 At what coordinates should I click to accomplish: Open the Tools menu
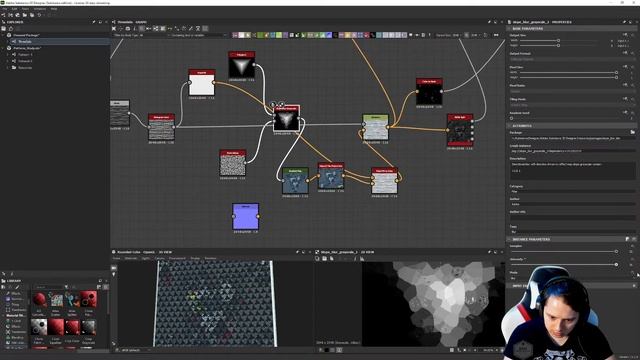[x=25, y=9]
